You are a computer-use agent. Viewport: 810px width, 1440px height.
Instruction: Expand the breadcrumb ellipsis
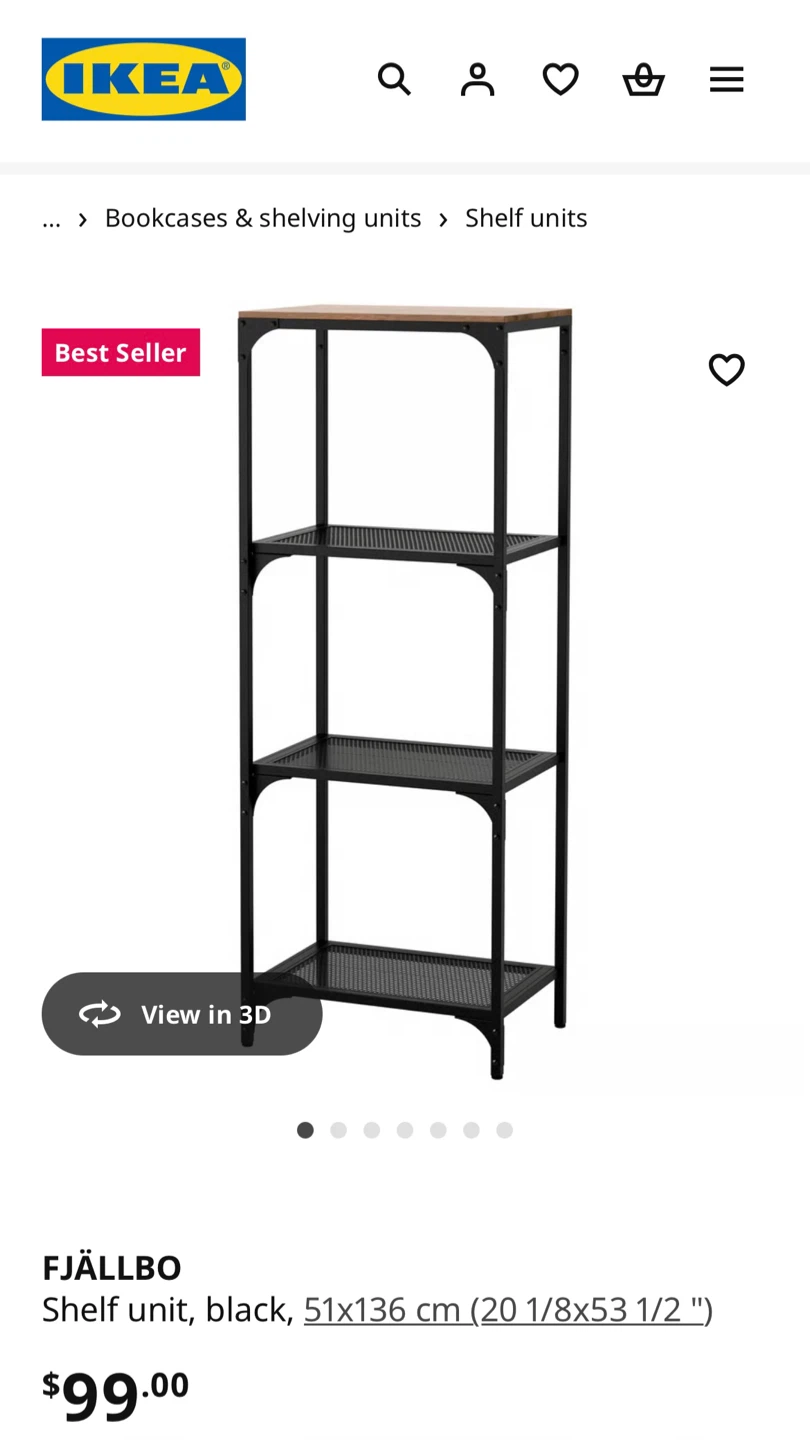coord(51,218)
